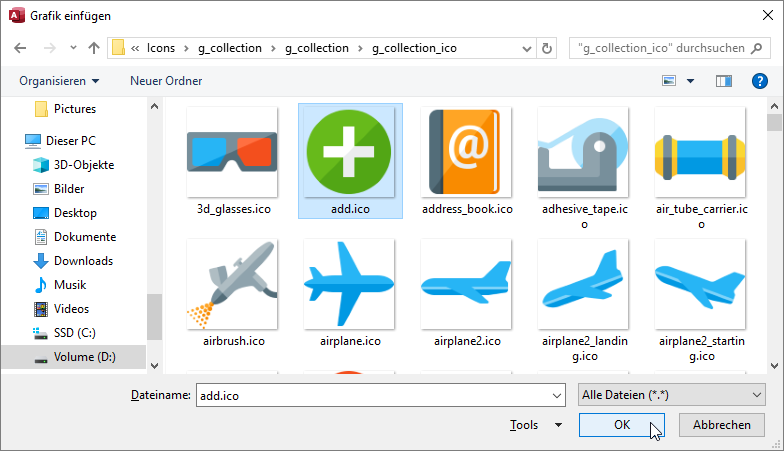Go back with the left arrow
784x451 pixels.
20,48
